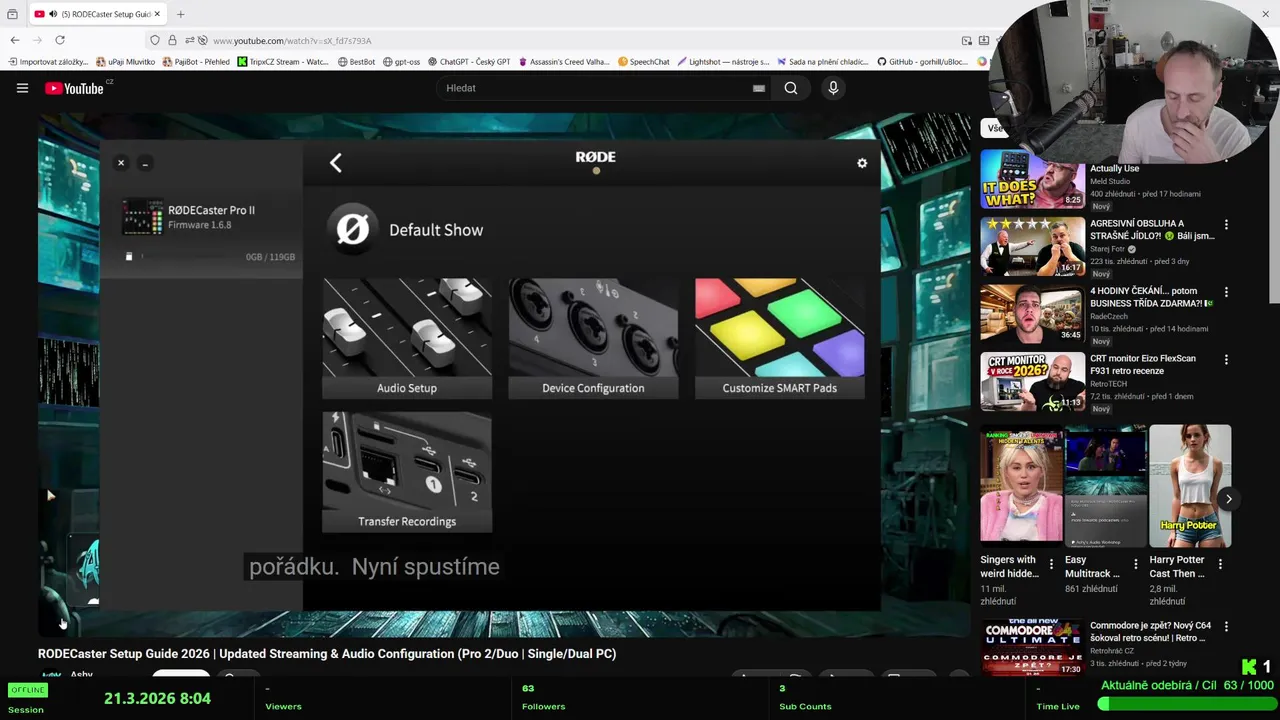Image resolution: width=1280 pixels, height=720 pixels.
Task: Go to the YouTube home logo
Action: click(x=75, y=88)
